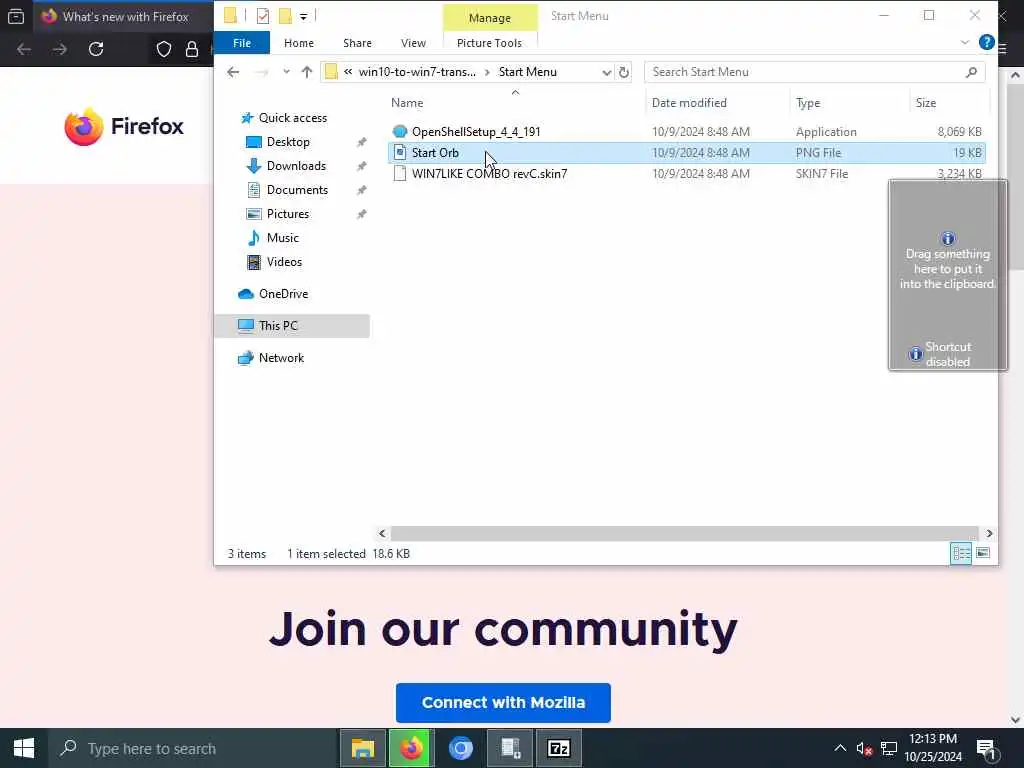The image size is (1024, 768).
Task: Collapse the ribbon with the chevron
Action: point(965,42)
